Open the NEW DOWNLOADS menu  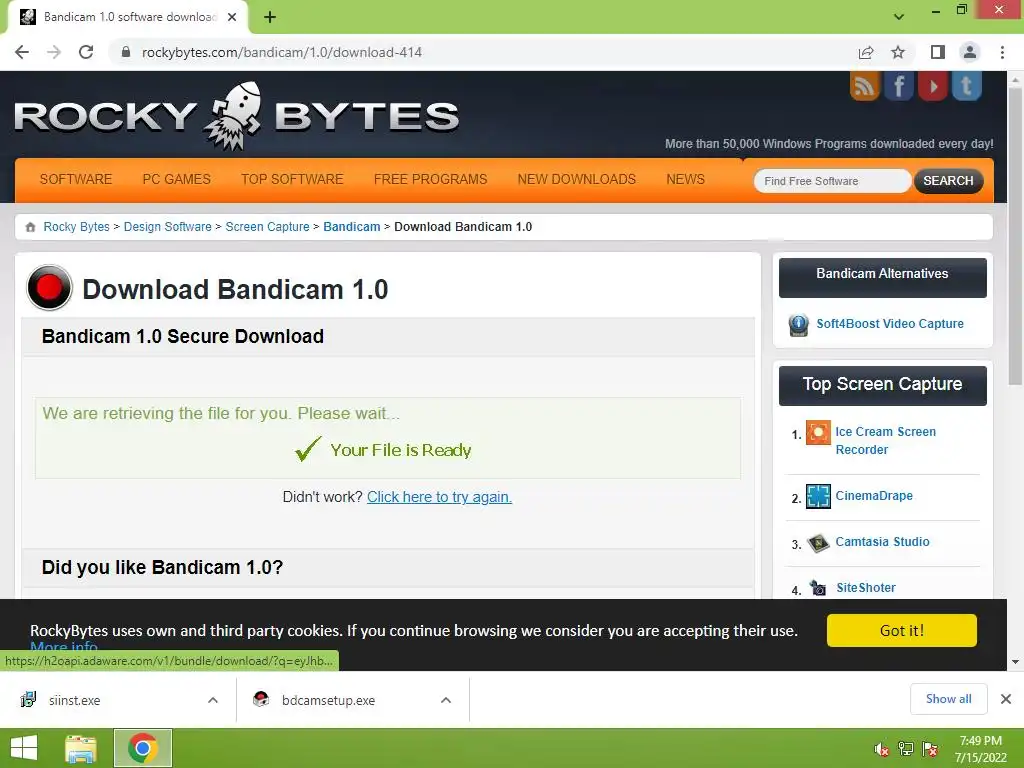click(577, 180)
